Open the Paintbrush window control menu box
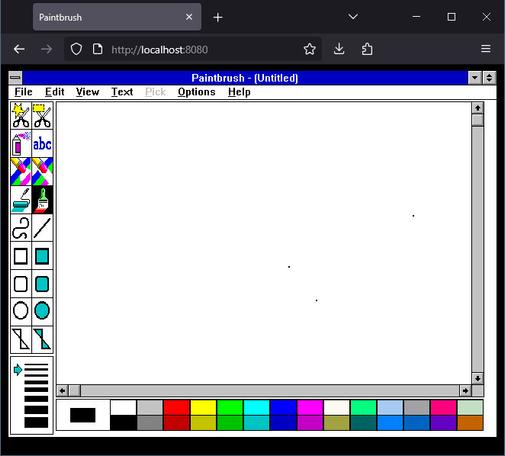Image resolution: width=505 pixels, height=456 pixels. 15,78
